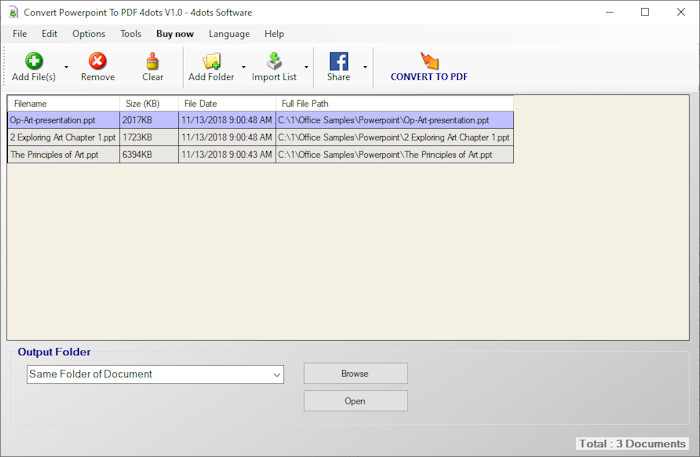Expand the Add Folder dropdown arrow

243,67
